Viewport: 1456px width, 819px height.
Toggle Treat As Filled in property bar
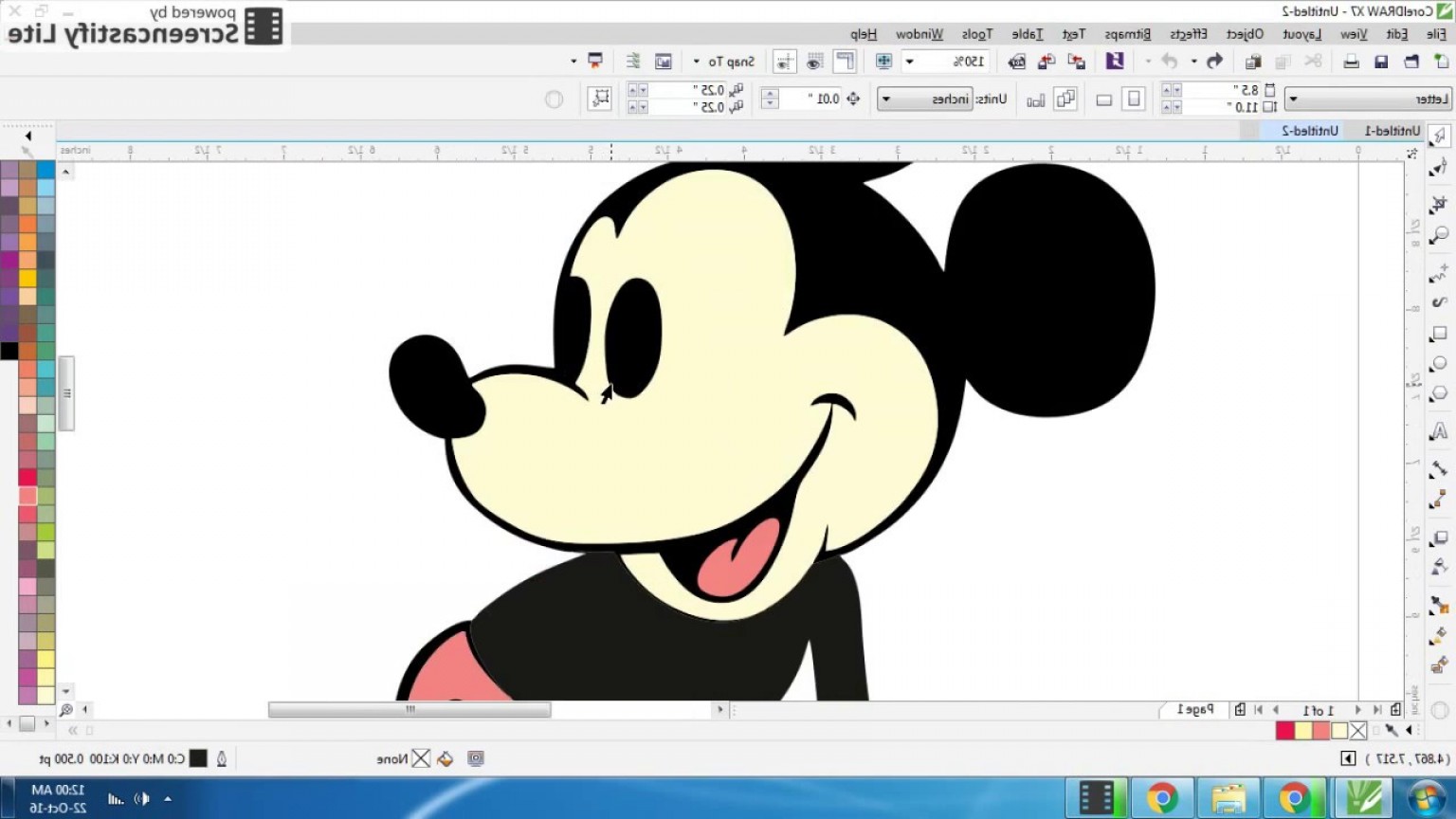599,99
